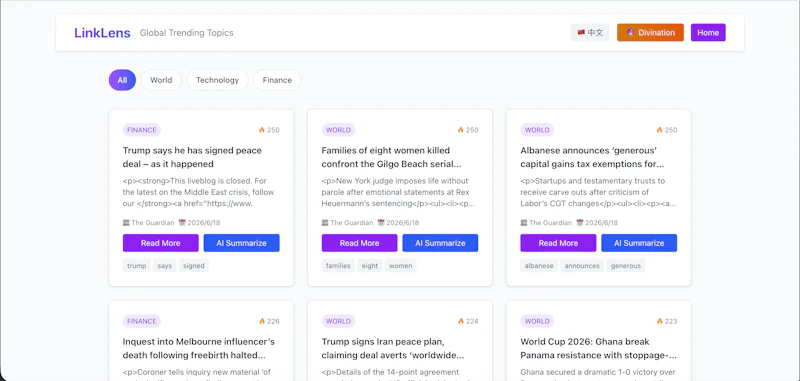Image resolution: width=800 pixels, height=381 pixels.
Task: Select the All filter
Action: click(122, 80)
